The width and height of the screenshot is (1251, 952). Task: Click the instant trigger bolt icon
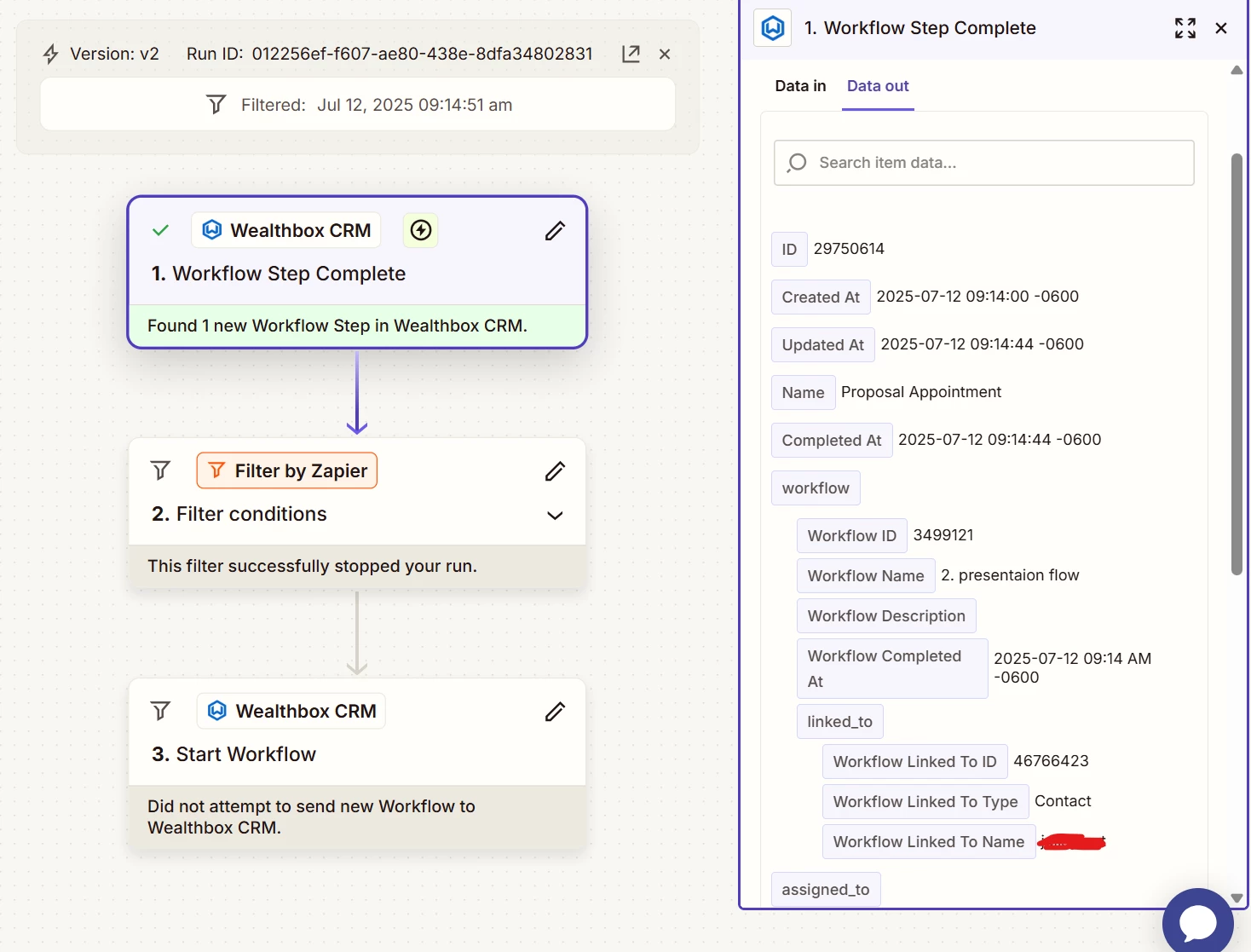421,230
